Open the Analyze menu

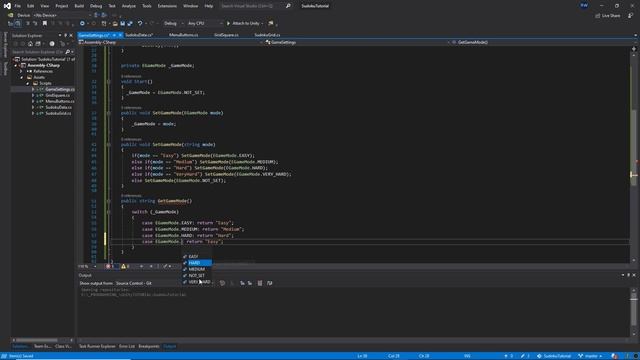coord(129,6)
